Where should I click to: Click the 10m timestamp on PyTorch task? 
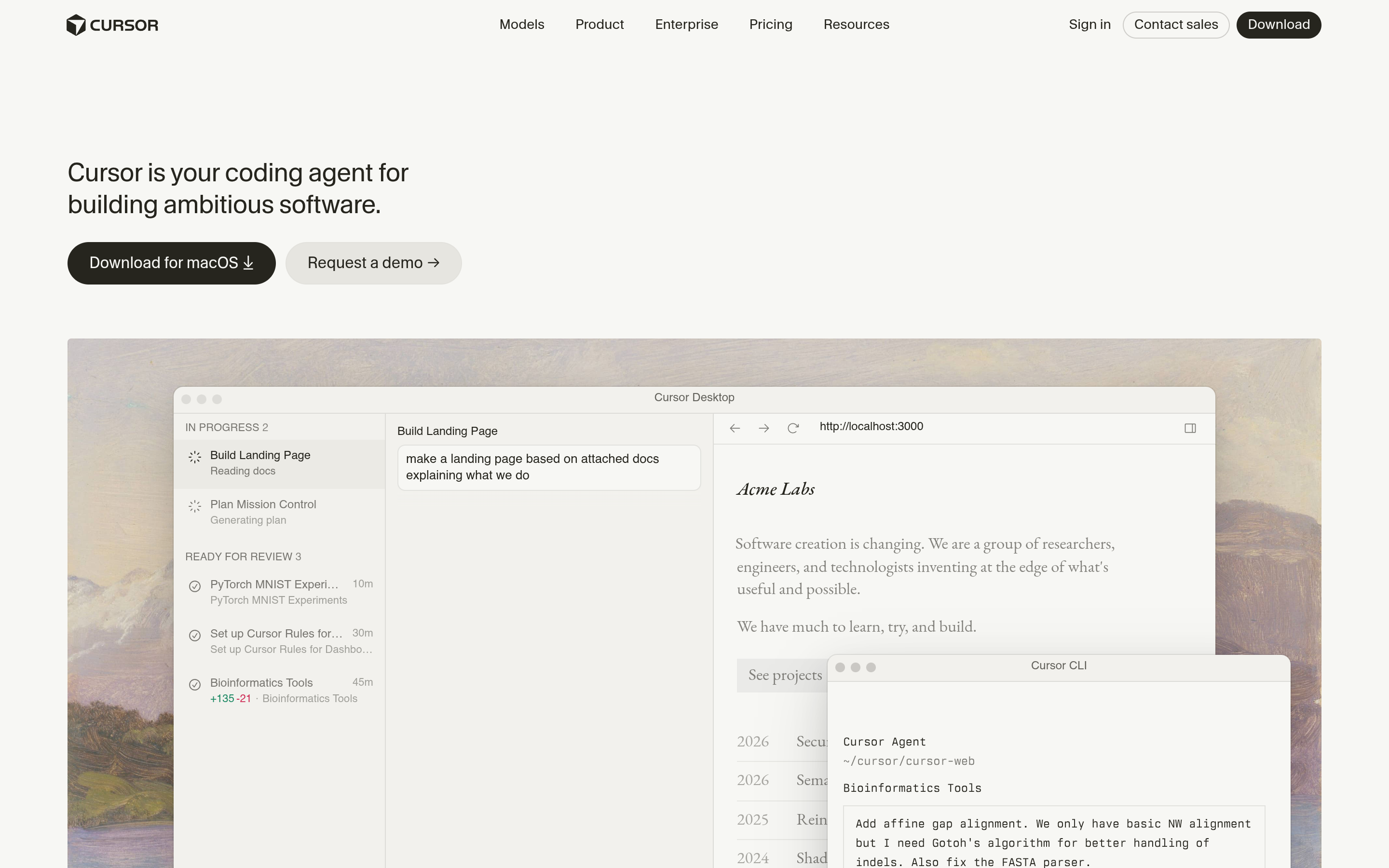click(x=362, y=584)
